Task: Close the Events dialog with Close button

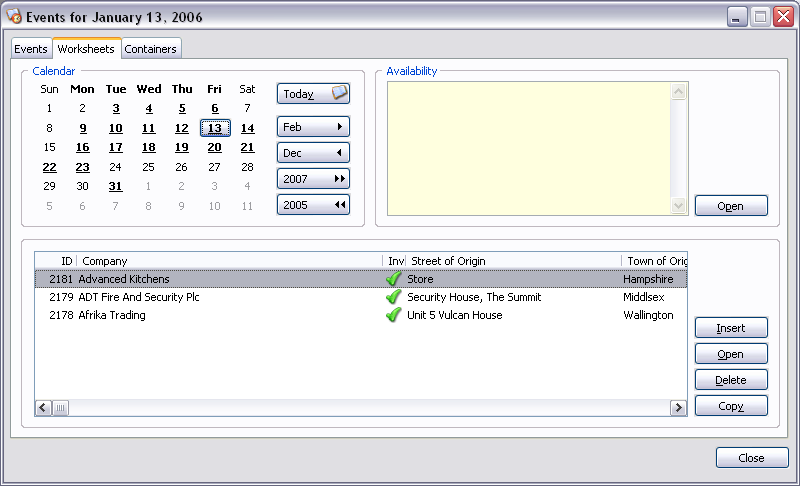Action: [x=751, y=458]
